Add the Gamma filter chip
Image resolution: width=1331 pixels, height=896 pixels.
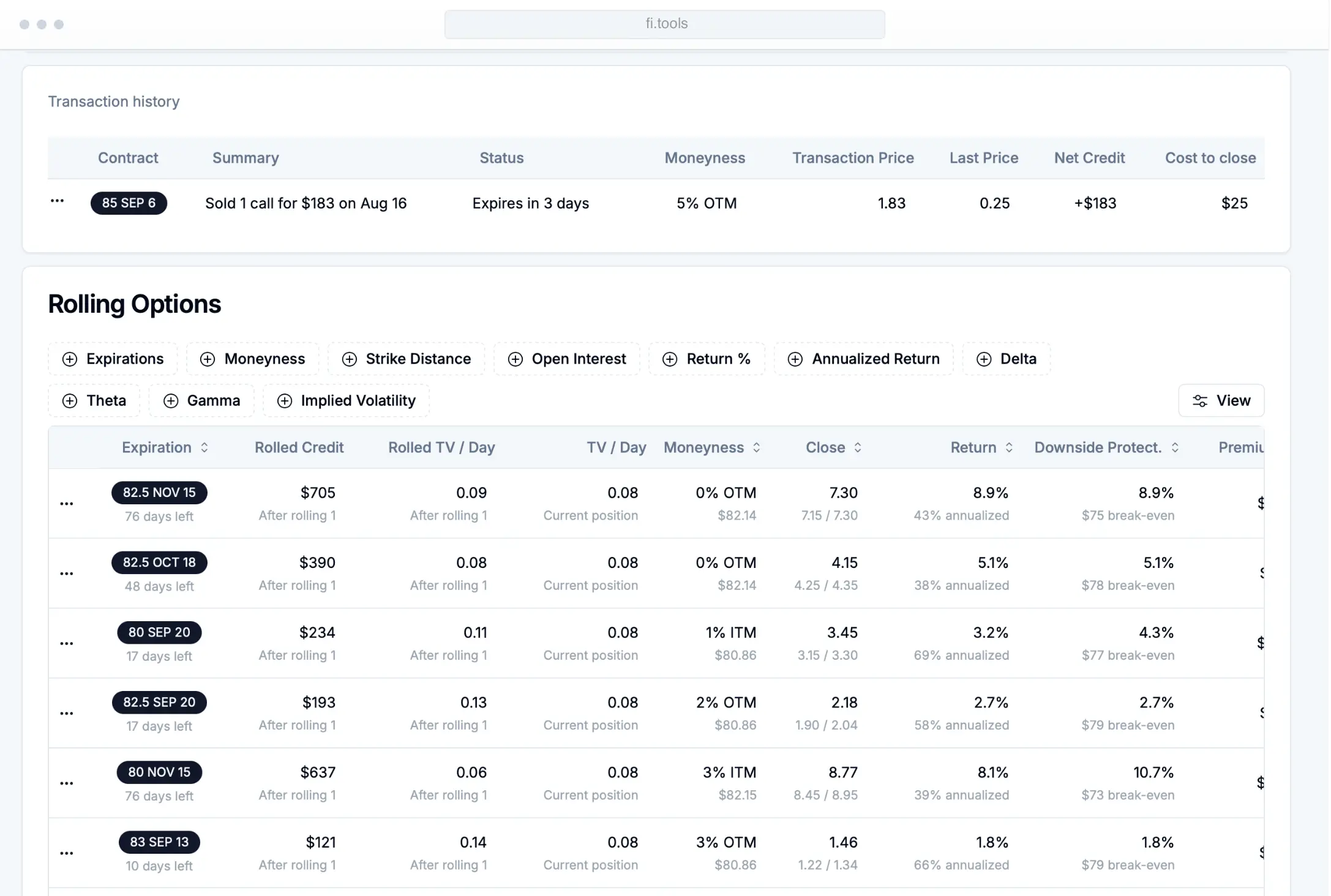(x=201, y=401)
